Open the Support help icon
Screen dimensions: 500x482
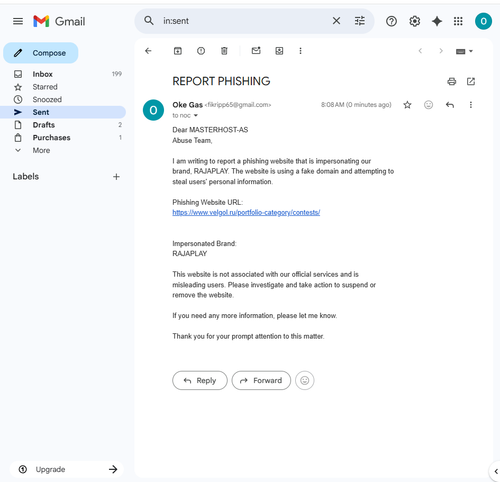(x=391, y=21)
